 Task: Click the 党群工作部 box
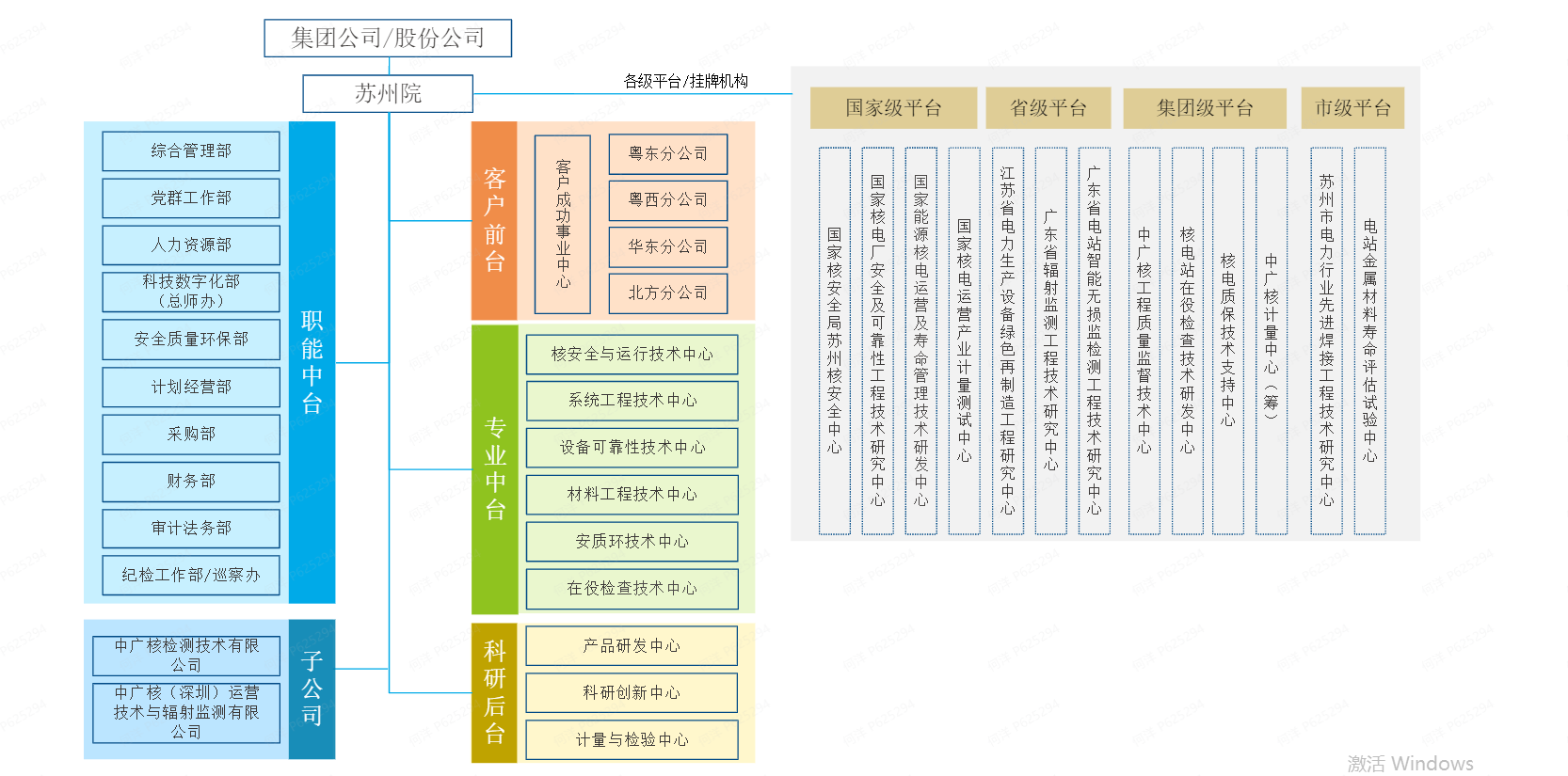[191, 198]
